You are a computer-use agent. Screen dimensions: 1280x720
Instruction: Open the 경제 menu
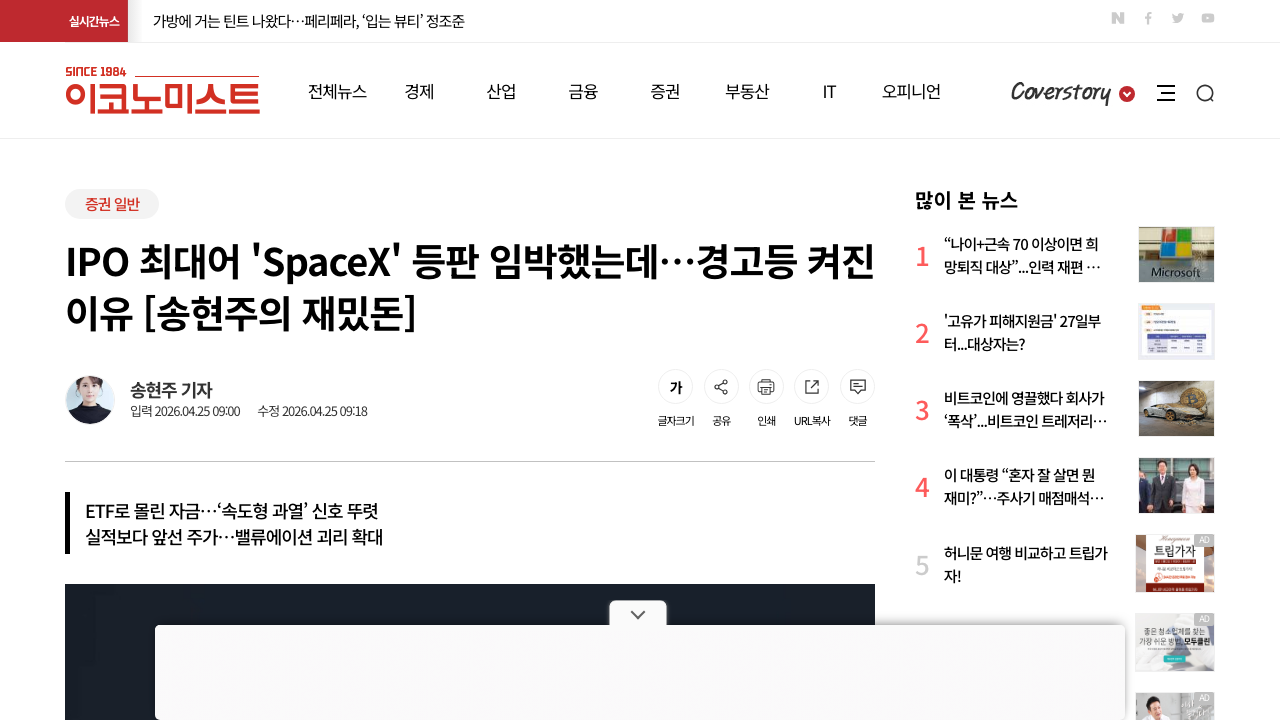point(419,92)
